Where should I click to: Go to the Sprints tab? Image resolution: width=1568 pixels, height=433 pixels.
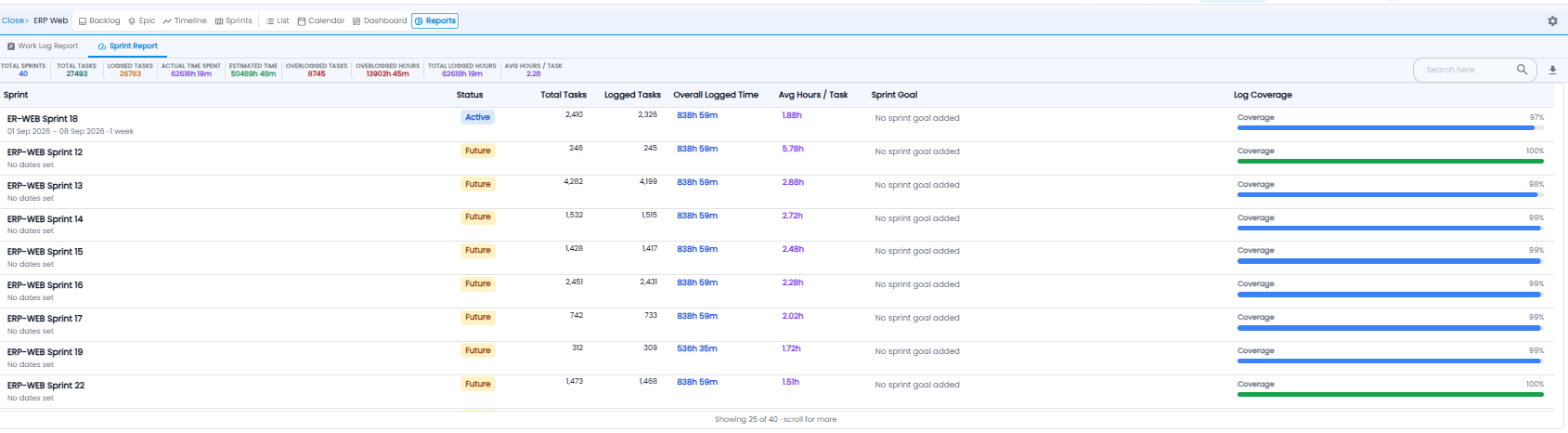[233, 20]
